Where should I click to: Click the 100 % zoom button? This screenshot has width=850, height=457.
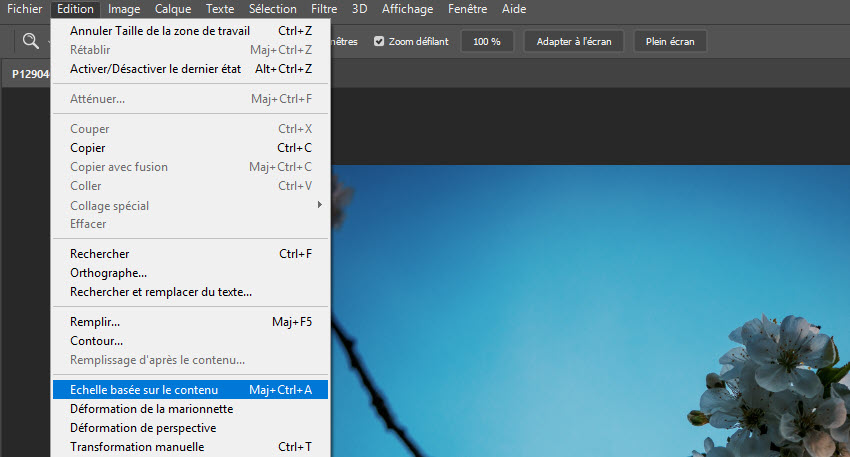(487, 41)
